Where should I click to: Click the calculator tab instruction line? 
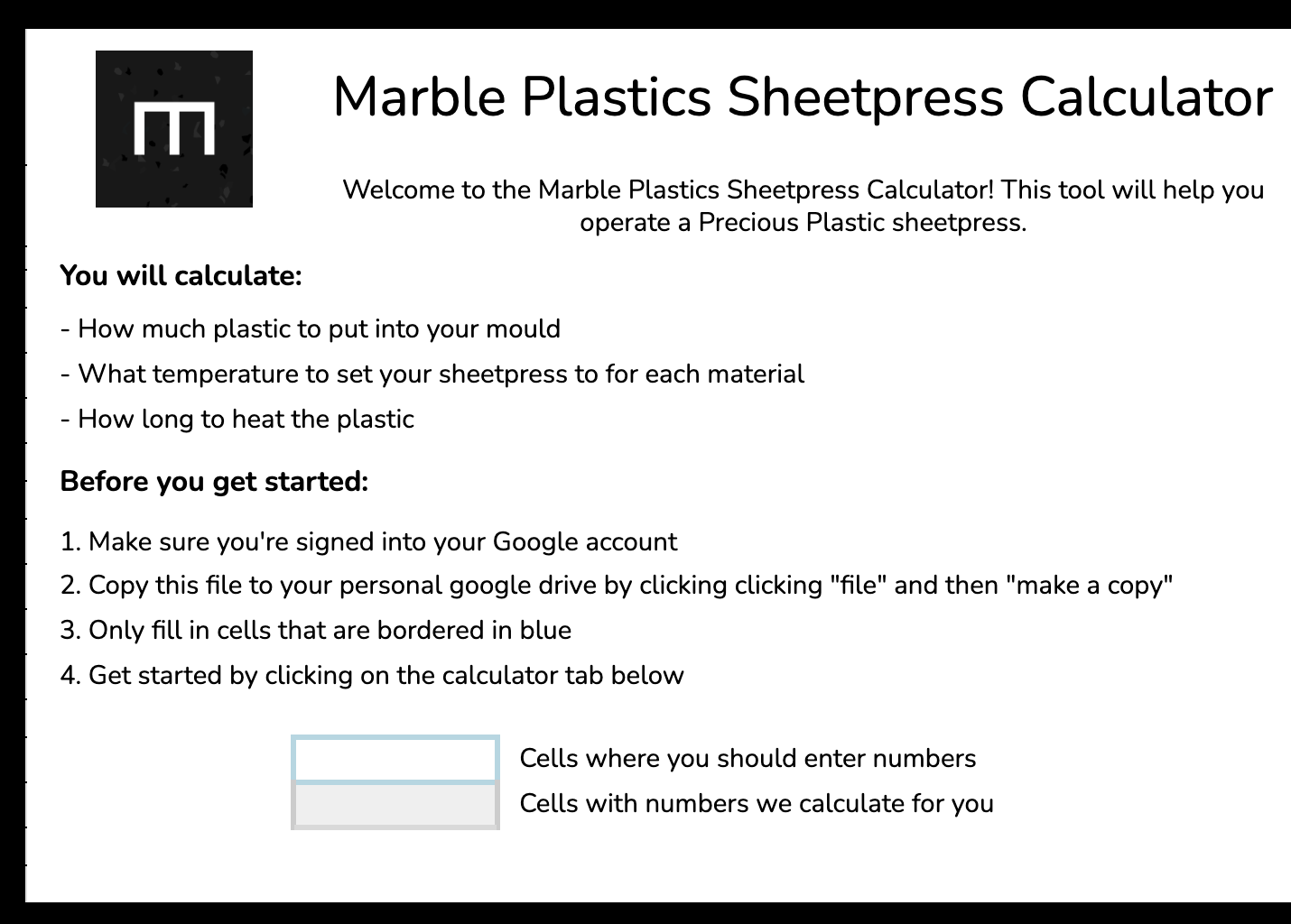click(372, 675)
